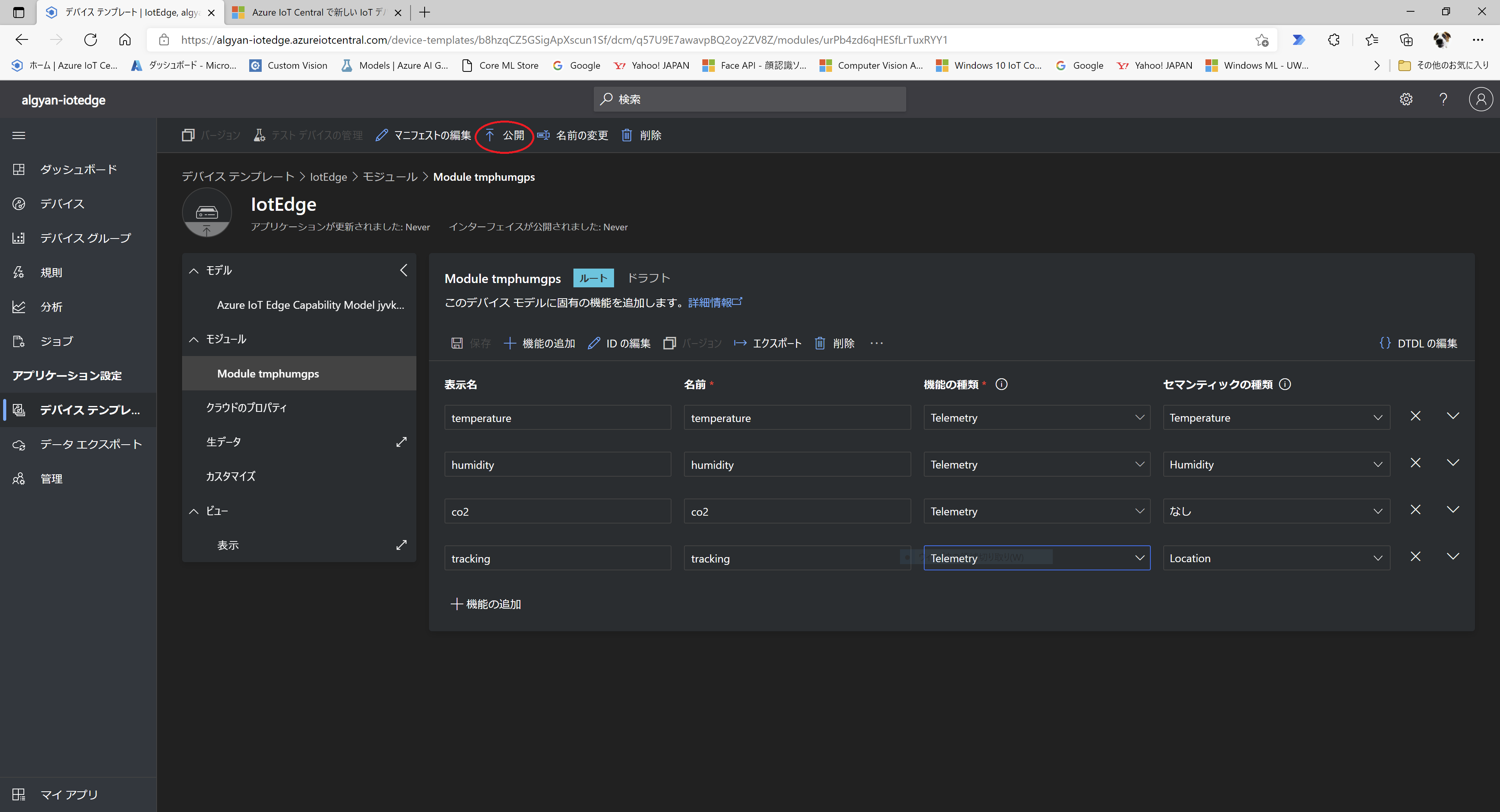Open the Telemetry dropdown for the temperature row
This screenshot has width=1500, height=812.
point(1036,417)
